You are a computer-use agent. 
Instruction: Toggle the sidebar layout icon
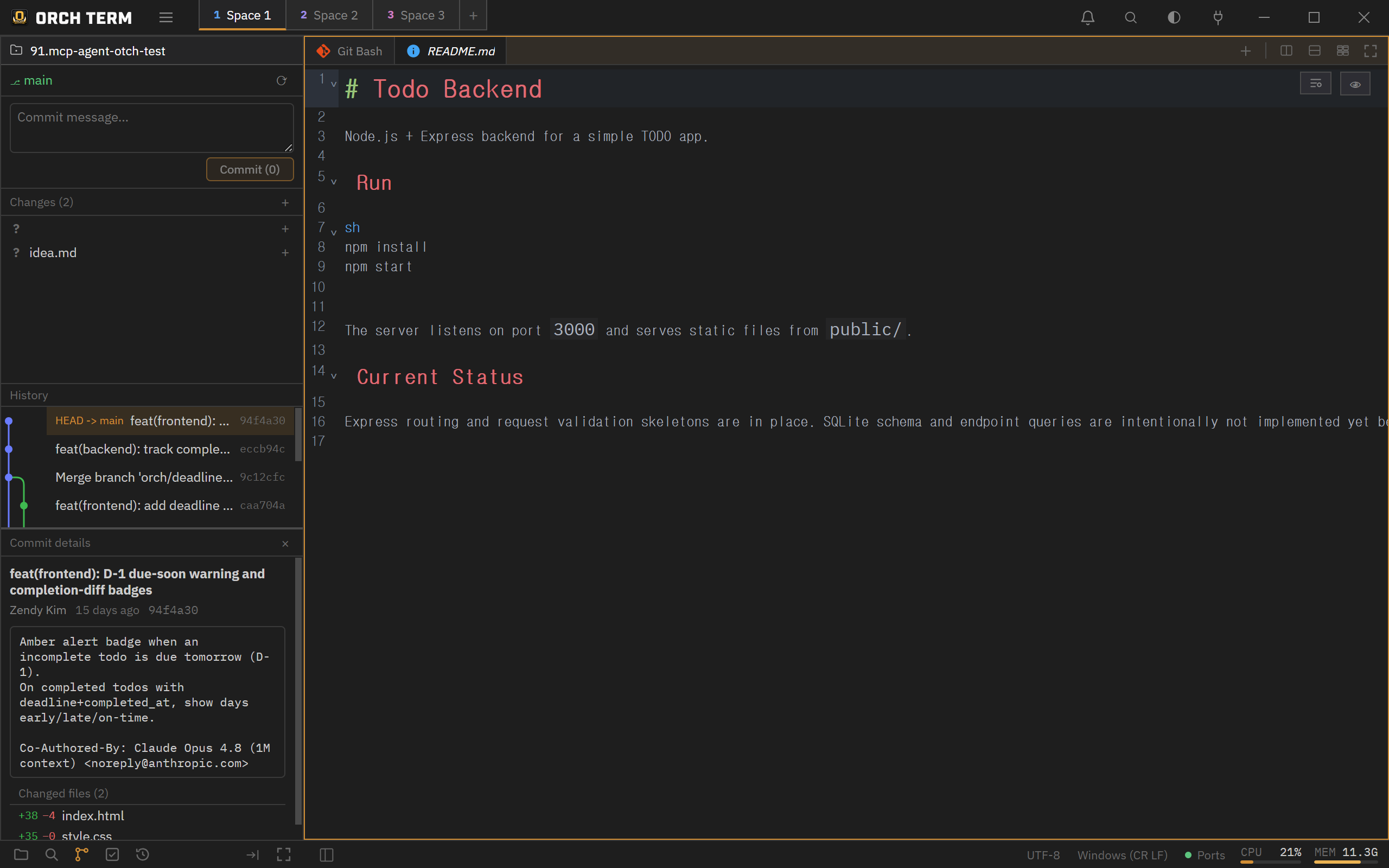327,855
